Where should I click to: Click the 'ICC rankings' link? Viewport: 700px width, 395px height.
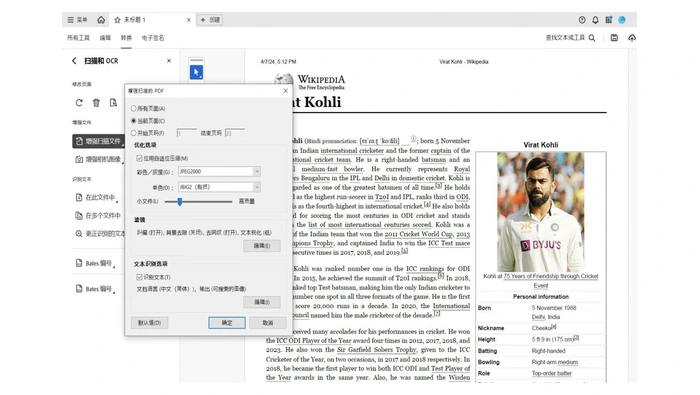tap(425, 268)
